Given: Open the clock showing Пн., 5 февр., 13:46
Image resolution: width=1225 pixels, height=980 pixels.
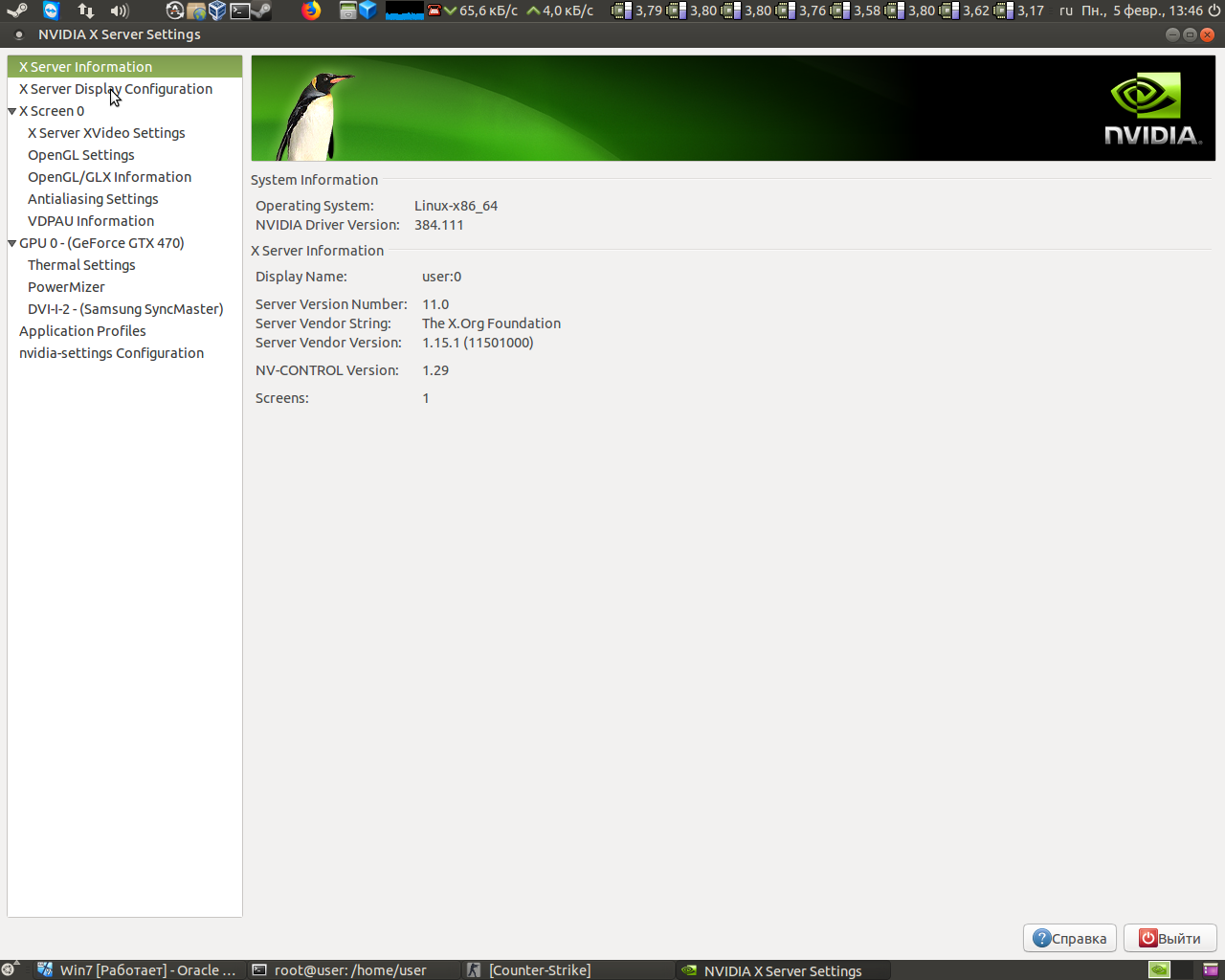Looking at the screenshot, I should pos(1142,11).
